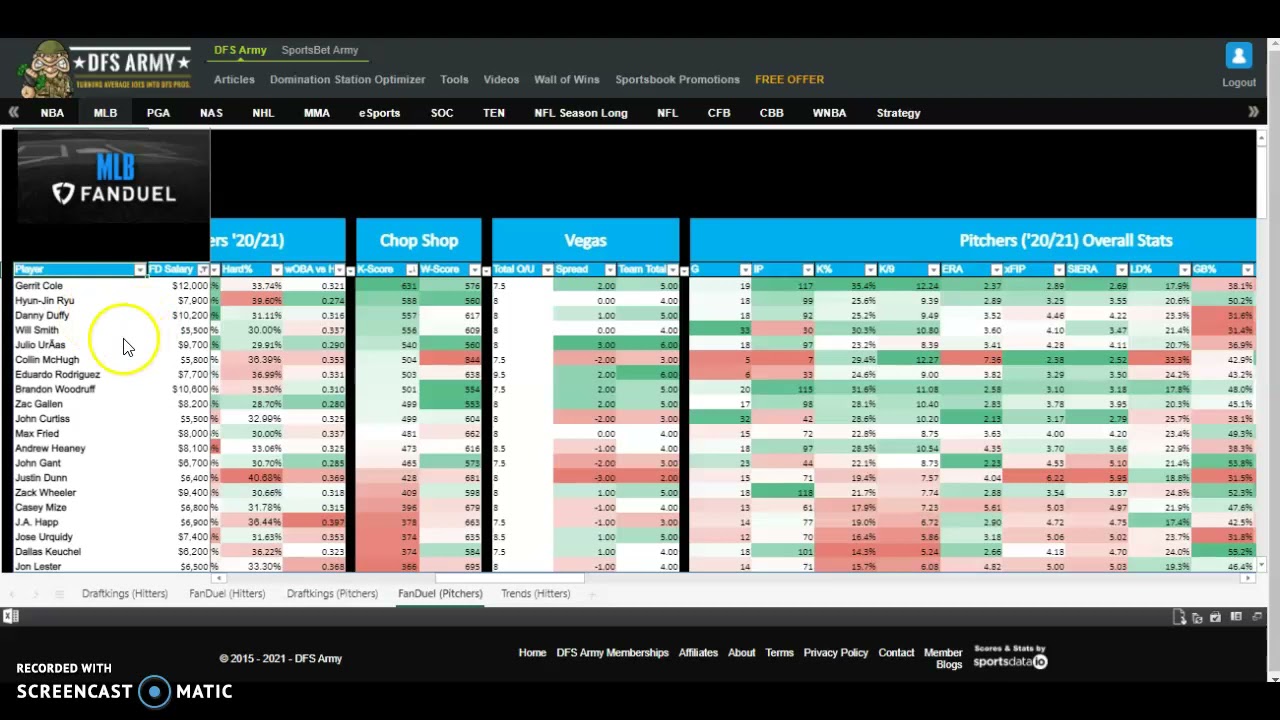Switch to Draftkings (Pitchers) sheet tab
1280x720 pixels.
332,594
